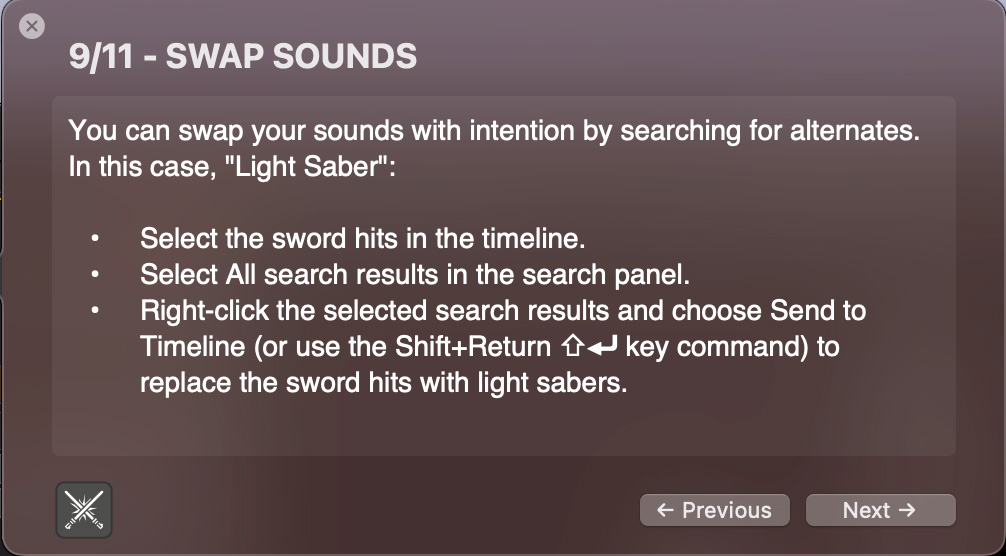This screenshot has width=1006, height=556.
Task: Click the Return key arrow symbol
Action: [x=602, y=347]
